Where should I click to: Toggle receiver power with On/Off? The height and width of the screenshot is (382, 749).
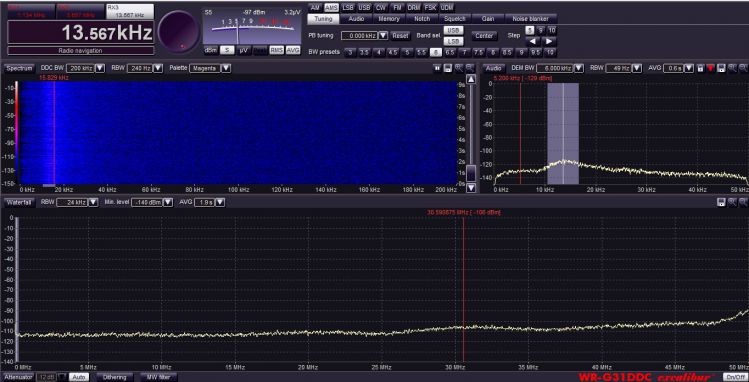tap(736, 377)
